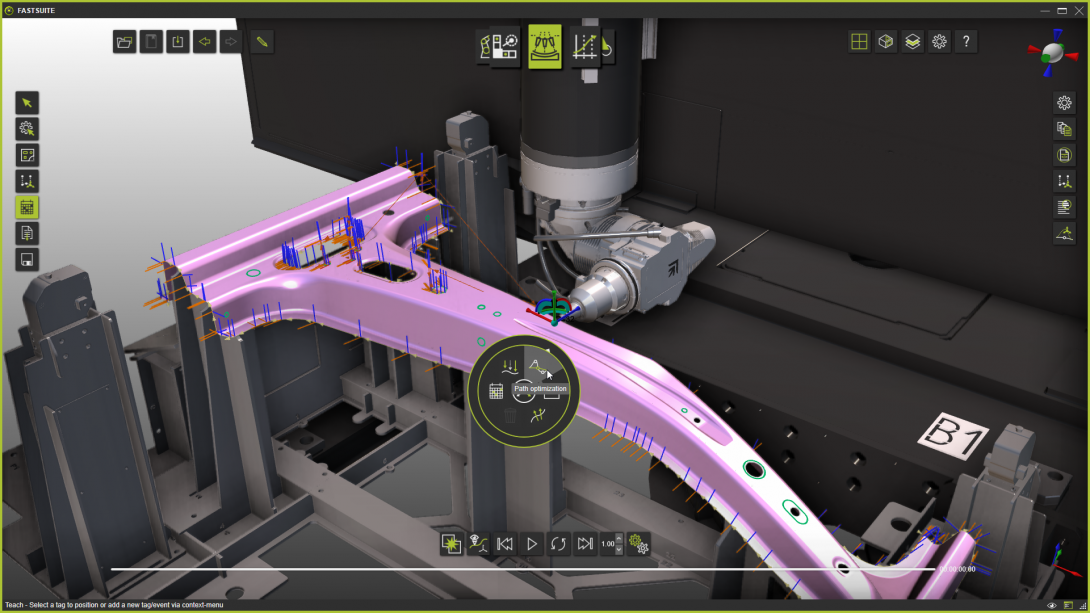Viewport: 1090px width, 613px height.
Task: Toggle collision highlight mode in the playback bar
Action: [x=451, y=543]
